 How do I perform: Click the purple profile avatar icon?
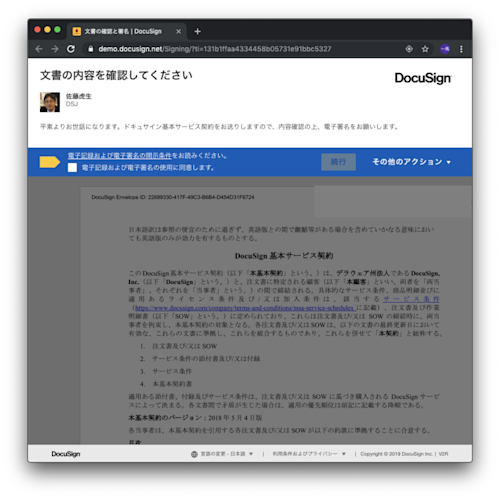tap(445, 49)
